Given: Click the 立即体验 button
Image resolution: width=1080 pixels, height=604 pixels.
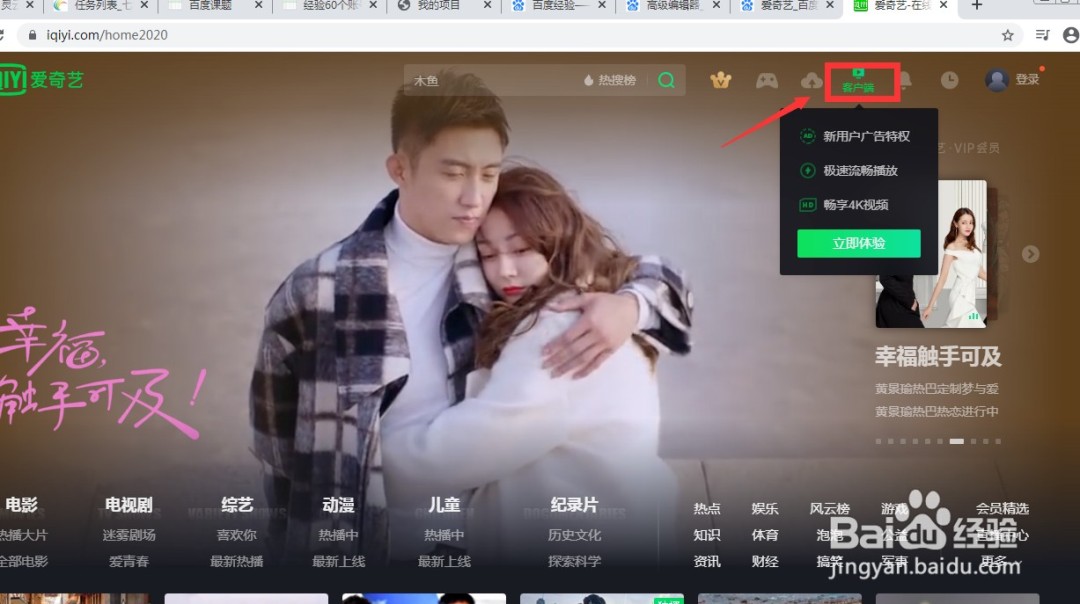Looking at the screenshot, I should [x=859, y=243].
